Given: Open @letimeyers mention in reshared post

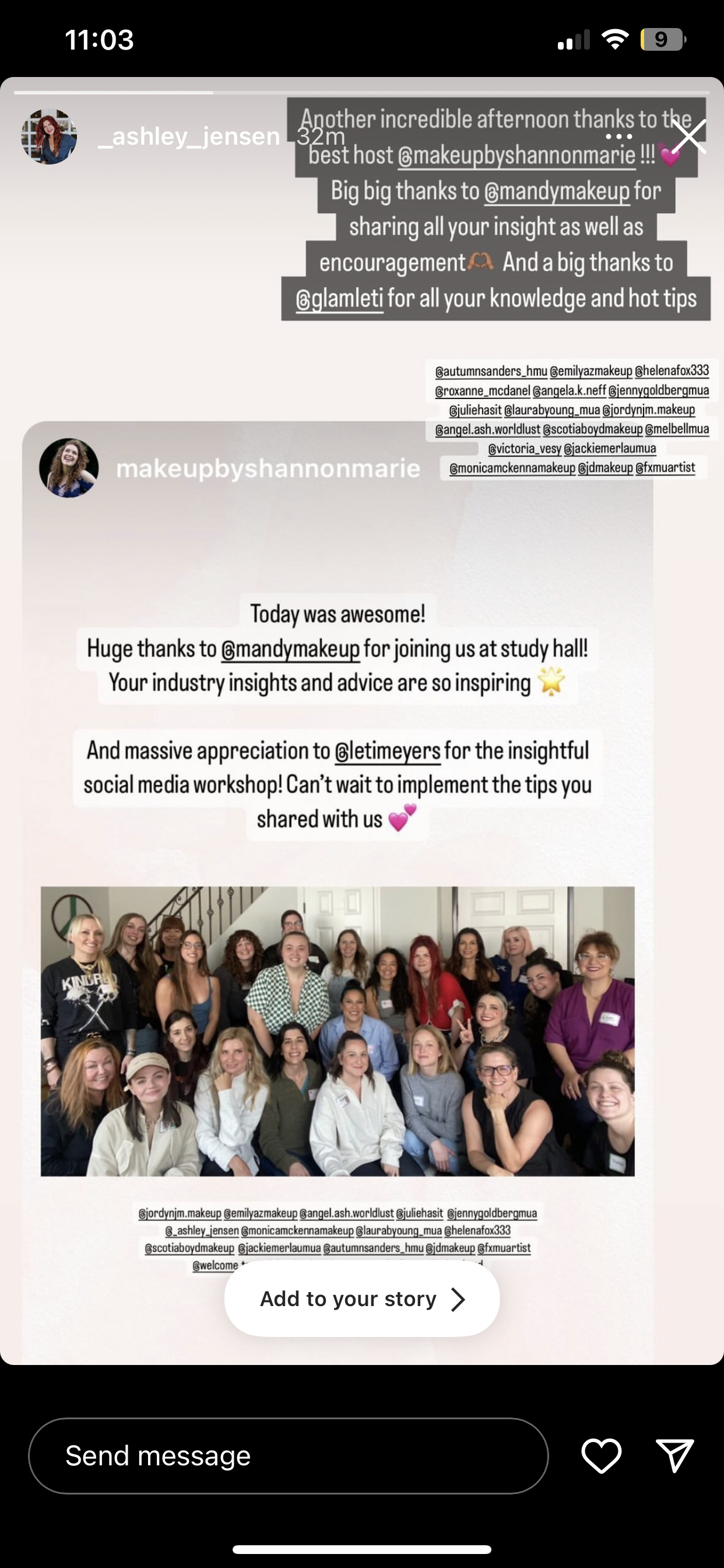Looking at the screenshot, I should [x=388, y=751].
